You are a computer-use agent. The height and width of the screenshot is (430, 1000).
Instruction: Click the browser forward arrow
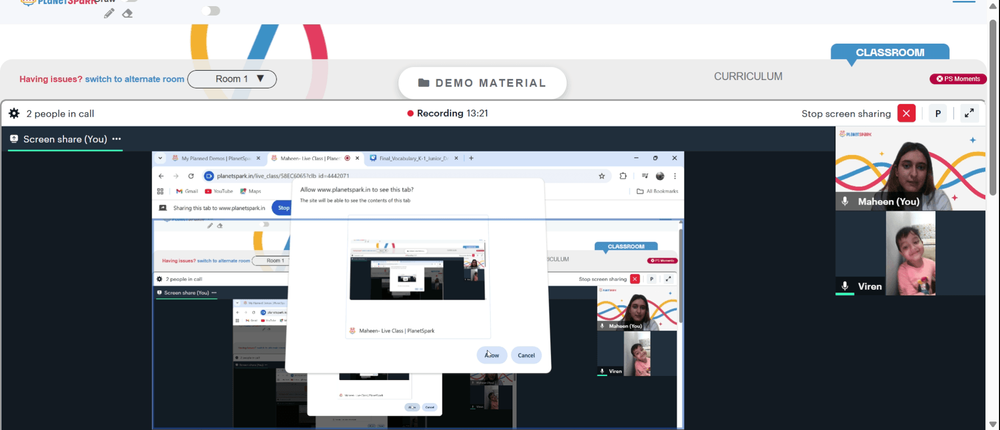175,175
